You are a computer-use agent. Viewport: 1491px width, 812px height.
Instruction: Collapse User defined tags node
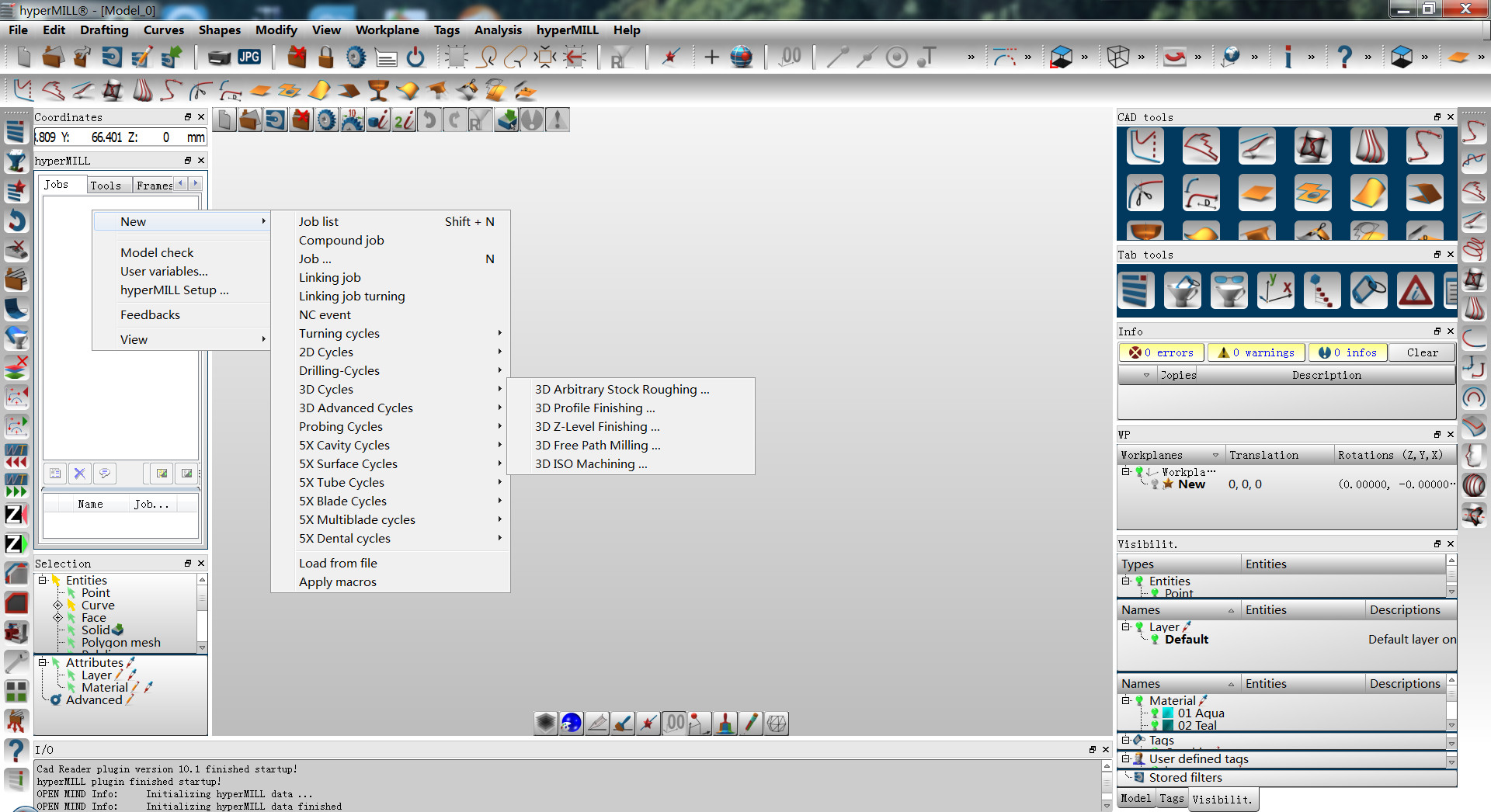1125,758
